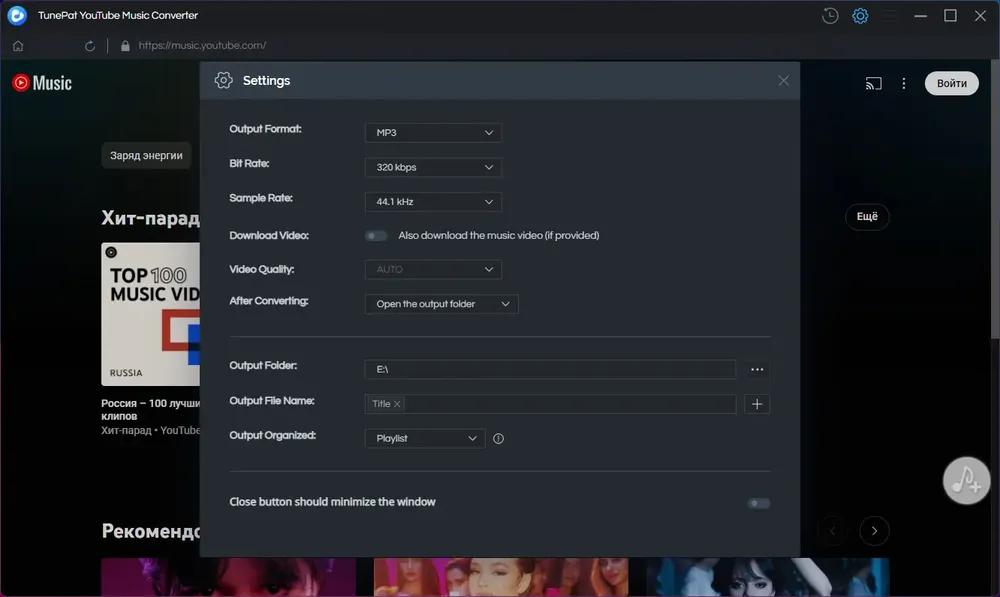Open the conversion history clock icon
Screen dimensions: 1000x597
830,15
